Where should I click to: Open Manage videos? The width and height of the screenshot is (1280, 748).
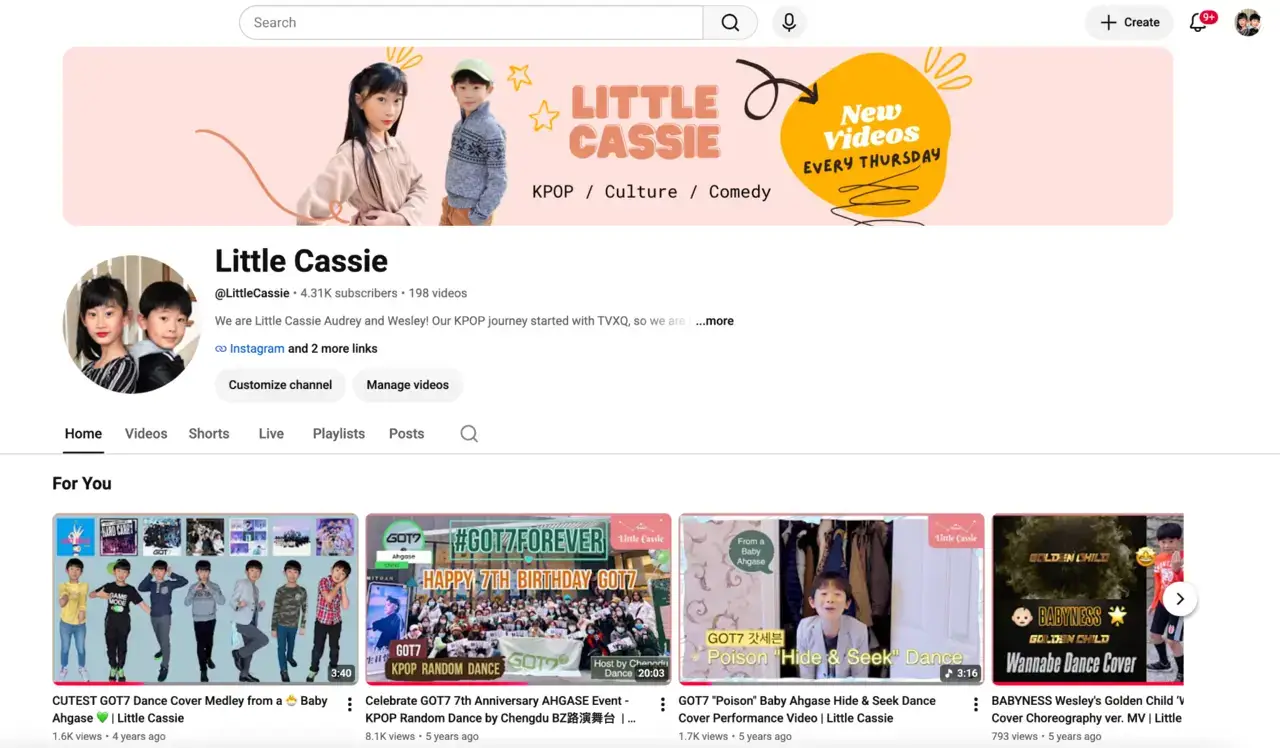tap(408, 385)
